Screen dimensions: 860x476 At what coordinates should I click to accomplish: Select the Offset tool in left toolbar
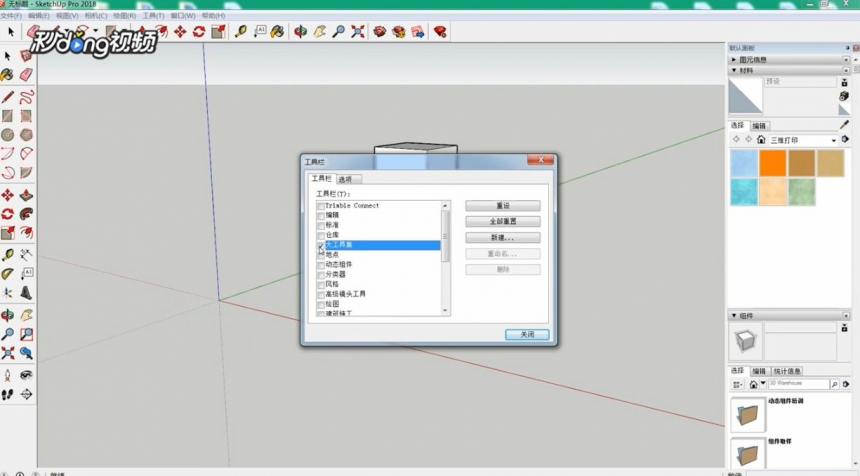pyautogui.click(x=26, y=233)
